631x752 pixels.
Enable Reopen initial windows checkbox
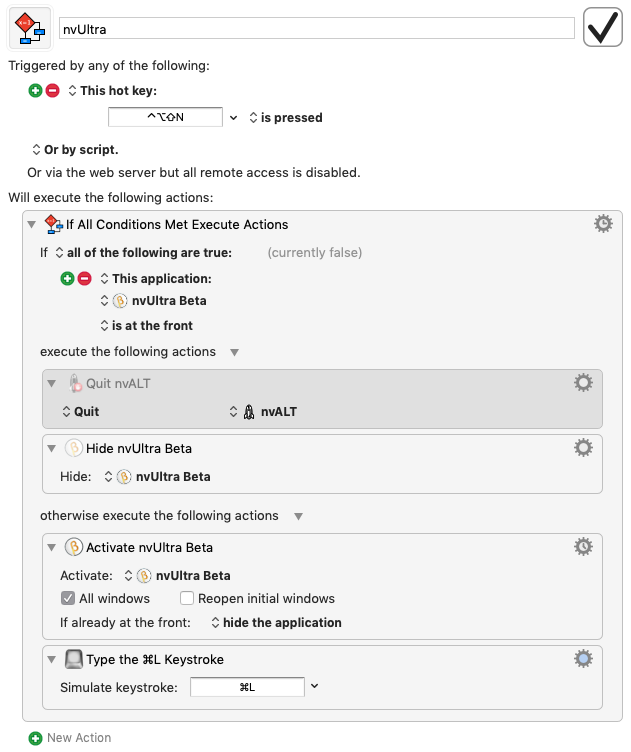click(x=187, y=598)
